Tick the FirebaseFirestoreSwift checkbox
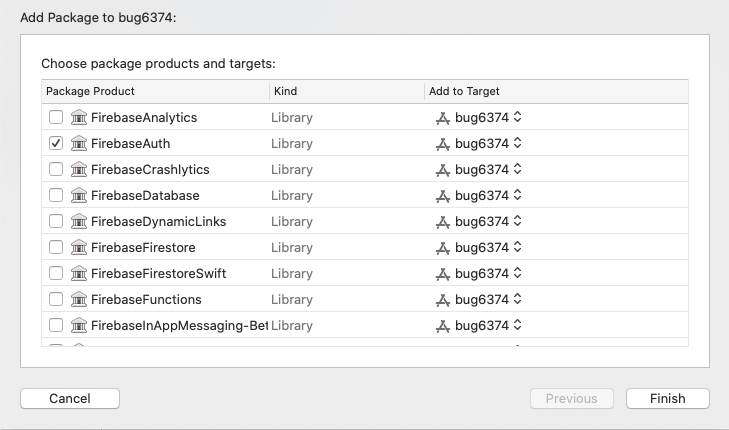Screen dimensions: 729x430 point(56,273)
